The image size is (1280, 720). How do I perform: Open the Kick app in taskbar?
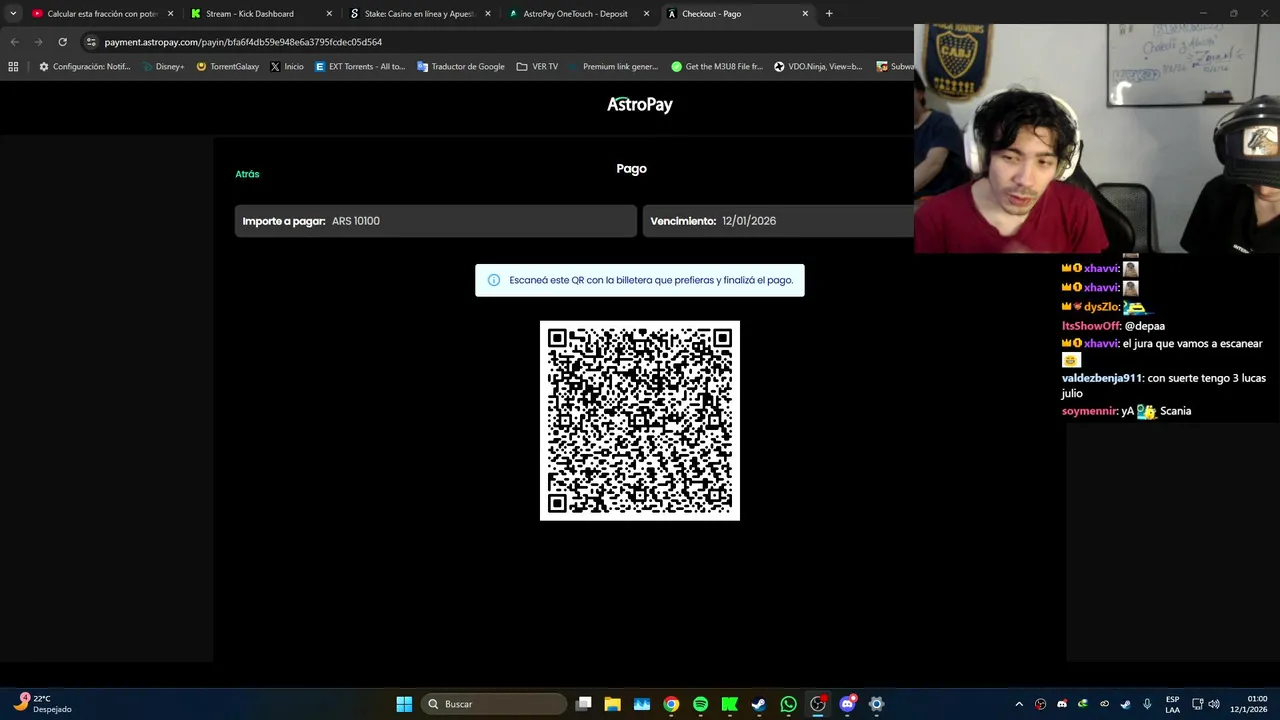point(730,704)
